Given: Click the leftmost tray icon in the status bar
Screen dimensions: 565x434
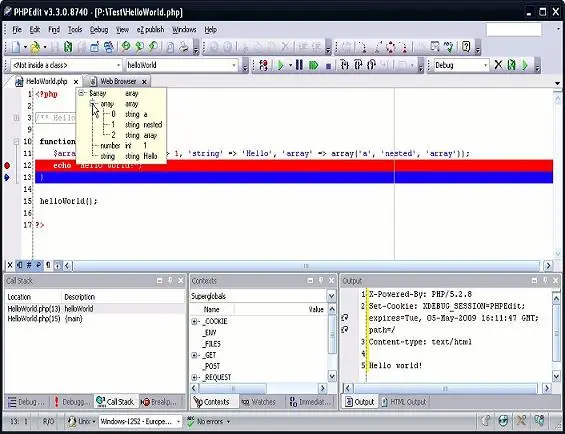Looking at the screenshot, I should click(485, 420).
